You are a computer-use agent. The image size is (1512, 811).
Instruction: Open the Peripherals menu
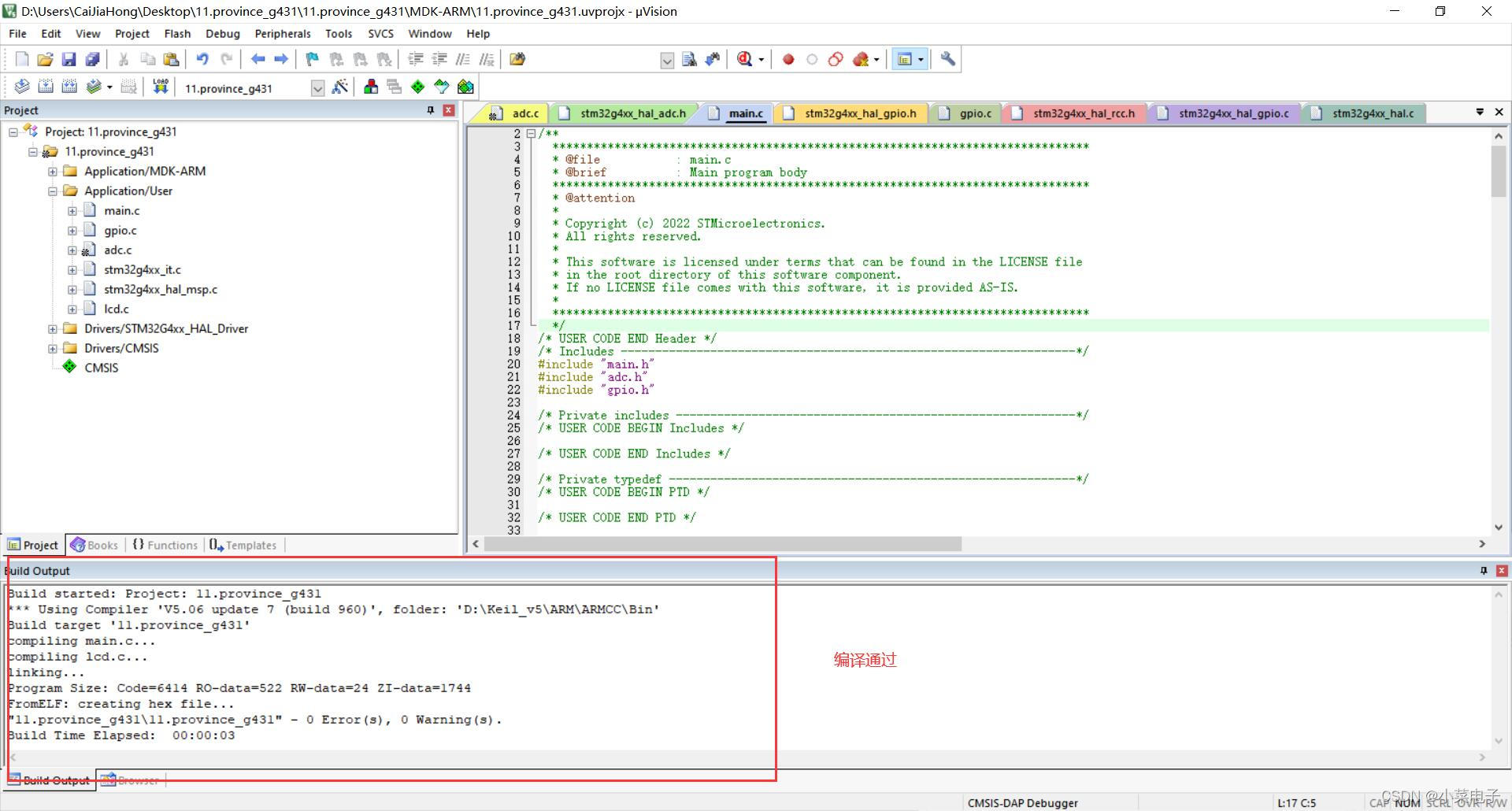point(282,33)
